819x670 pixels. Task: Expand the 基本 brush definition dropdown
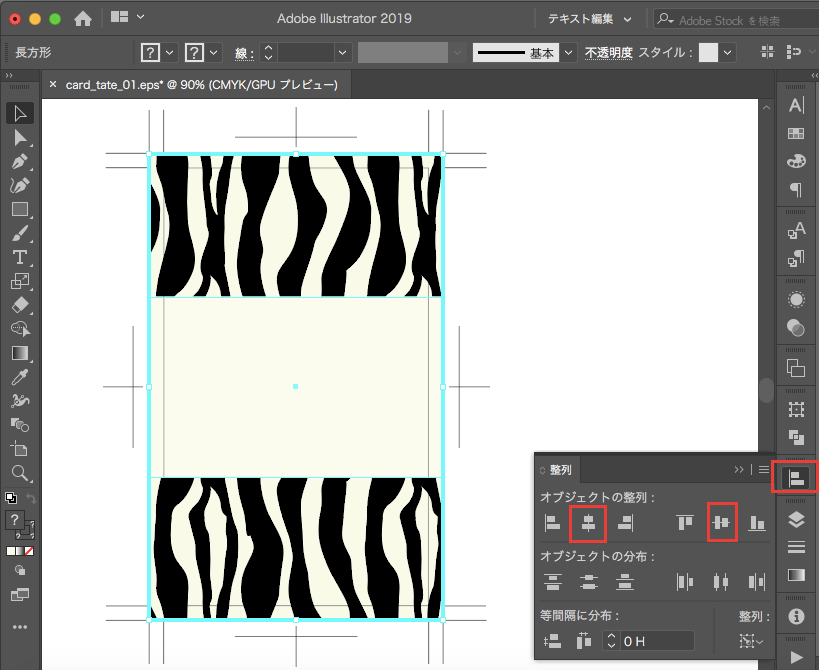pyautogui.click(x=569, y=53)
